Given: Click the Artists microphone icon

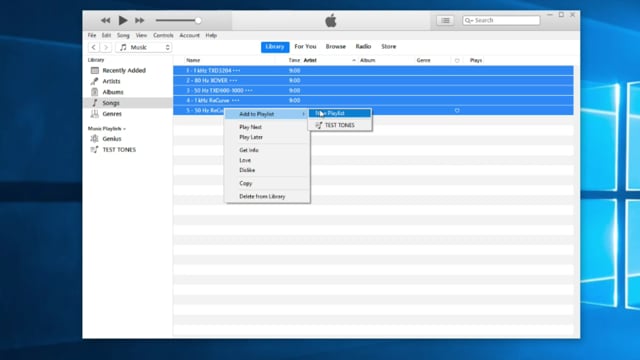Looking at the screenshot, I should click(95, 81).
